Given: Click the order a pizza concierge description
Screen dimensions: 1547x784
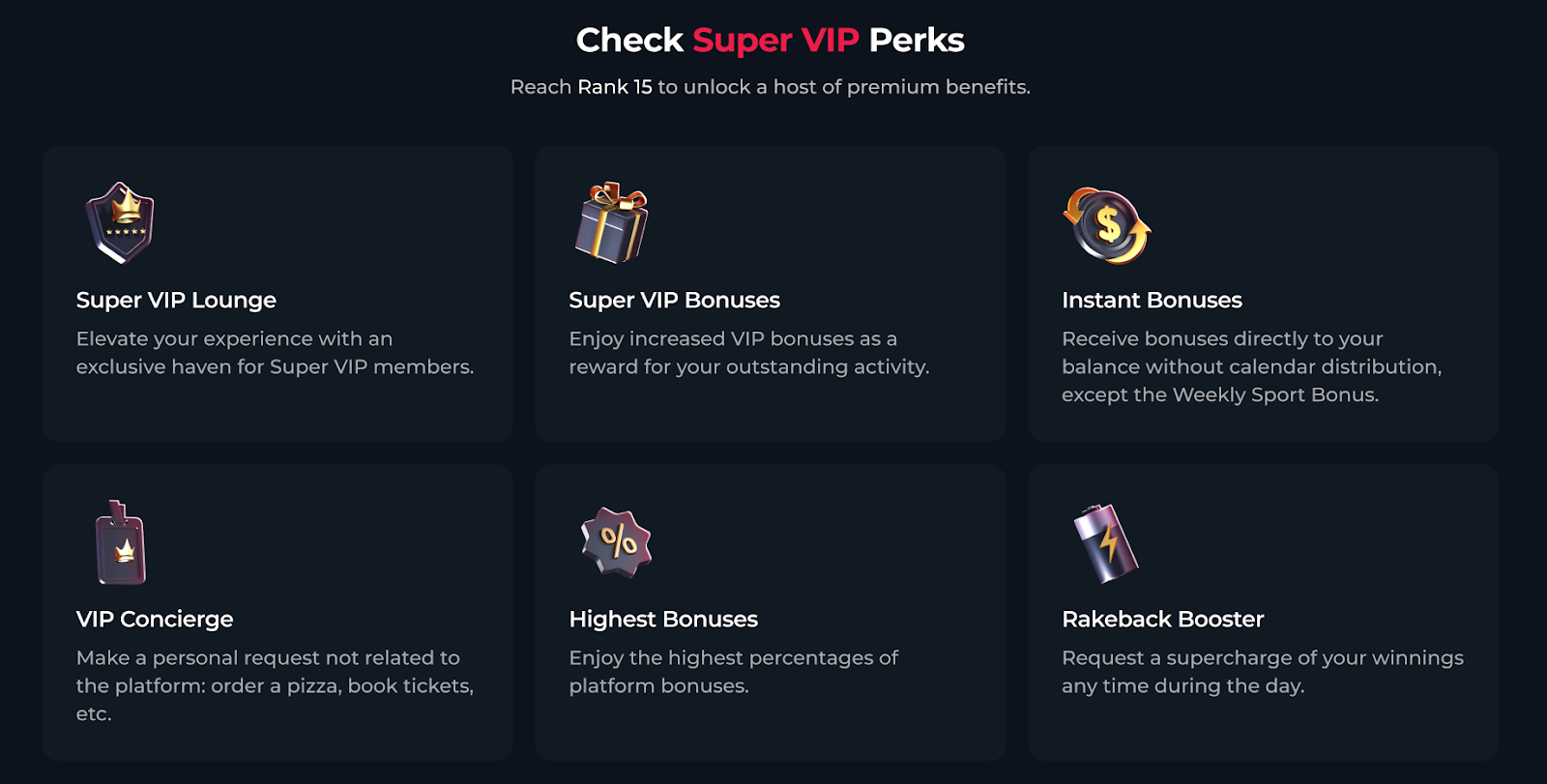Looking at the screenshot, I should coord(275,685).
